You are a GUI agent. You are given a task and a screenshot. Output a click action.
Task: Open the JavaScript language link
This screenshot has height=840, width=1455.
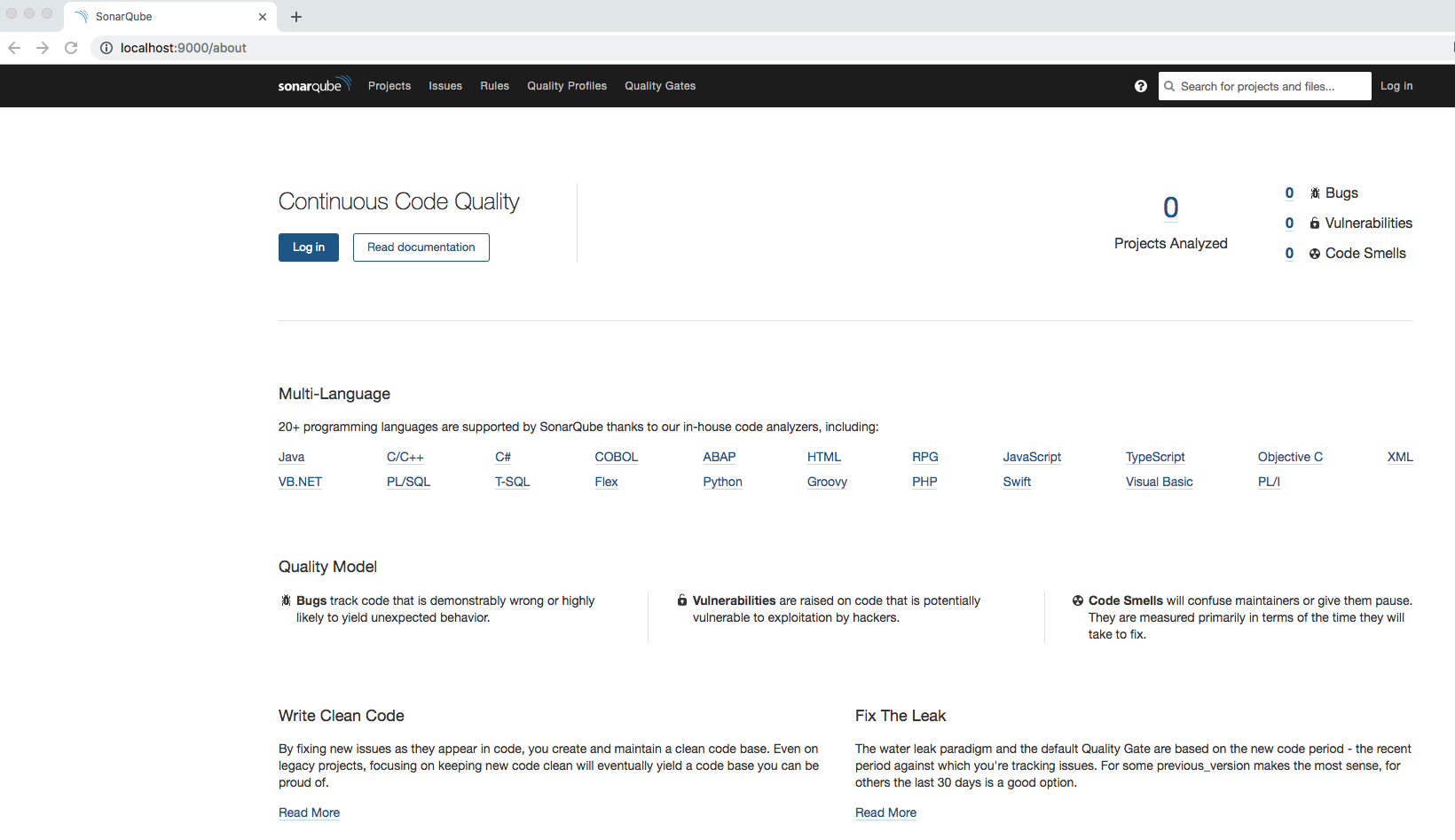click(1032, 457)
